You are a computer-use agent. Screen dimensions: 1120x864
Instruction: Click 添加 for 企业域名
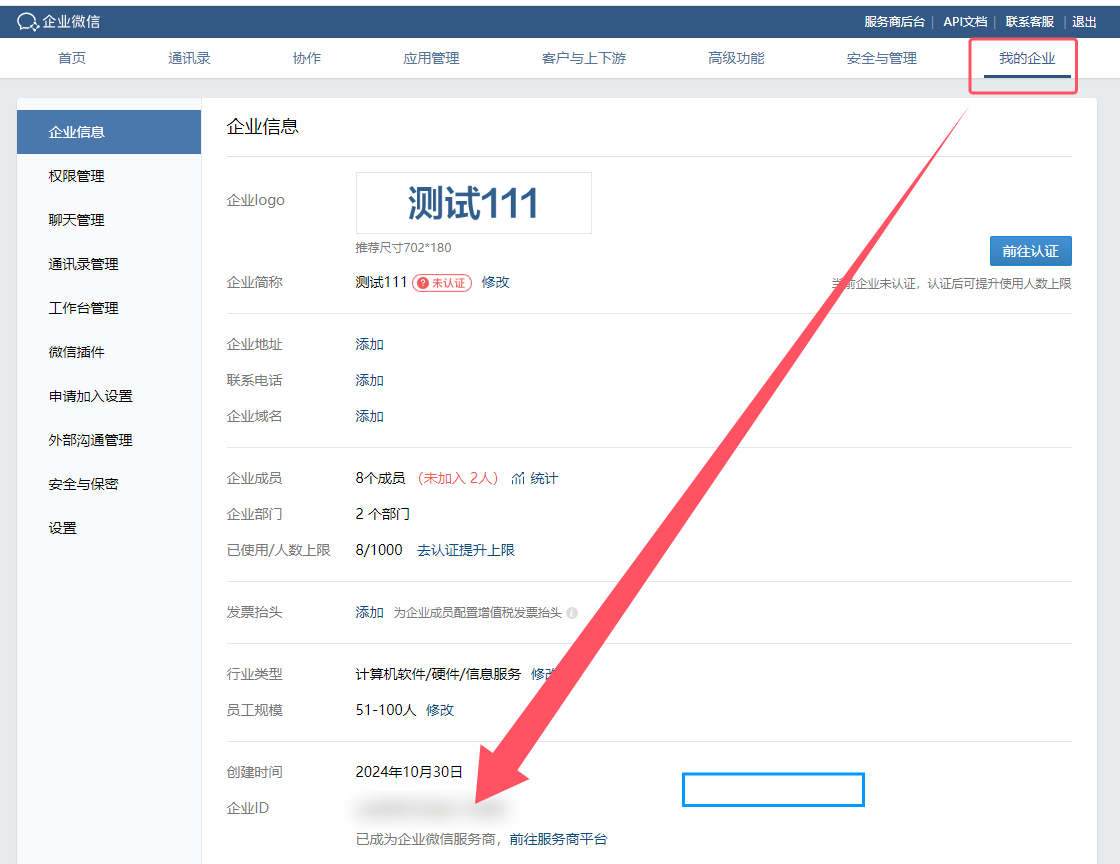coord(369,416)
